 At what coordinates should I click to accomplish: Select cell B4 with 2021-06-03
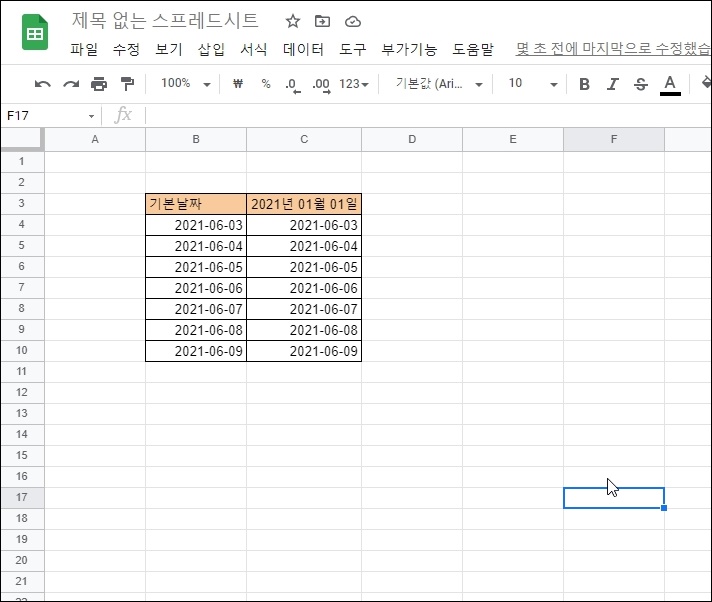(x=196, y=225)
